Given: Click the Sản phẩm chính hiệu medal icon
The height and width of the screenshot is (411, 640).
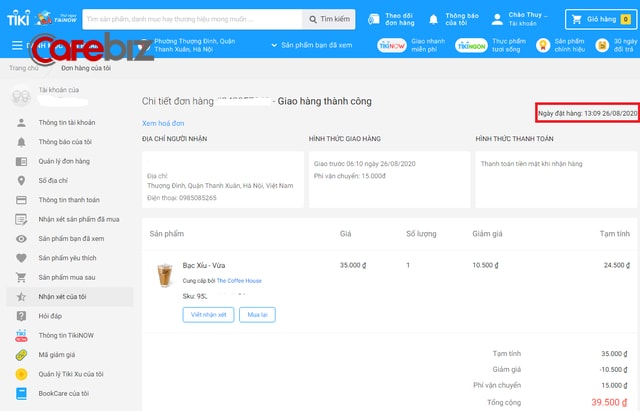Looking at the screenshot, I should click(x=543, y=45).
